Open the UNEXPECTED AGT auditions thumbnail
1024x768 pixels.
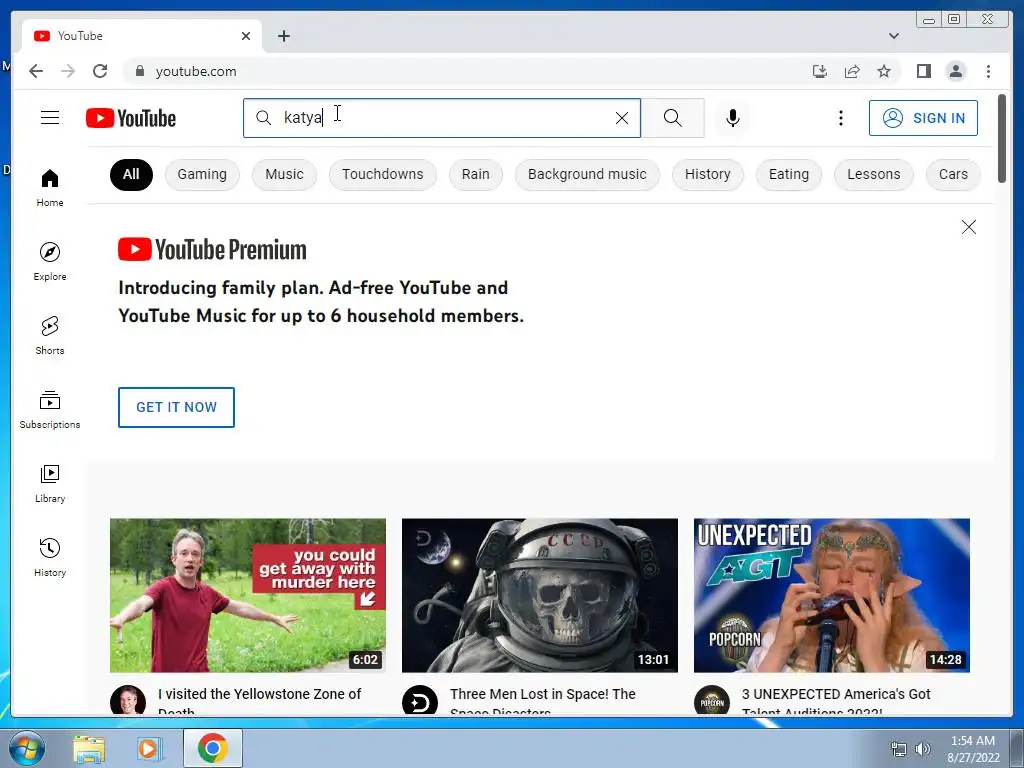coord(831,595)
